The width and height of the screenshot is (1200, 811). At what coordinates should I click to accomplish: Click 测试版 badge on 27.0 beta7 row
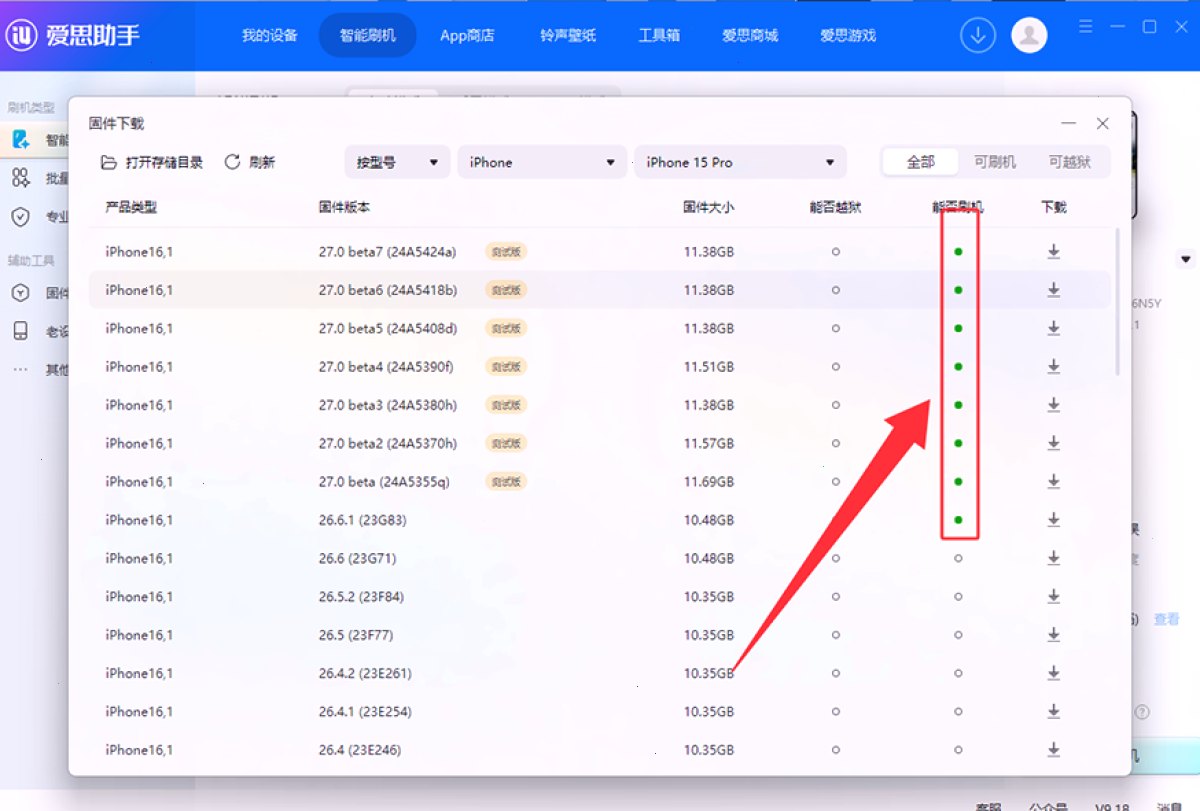click(505, 252)
